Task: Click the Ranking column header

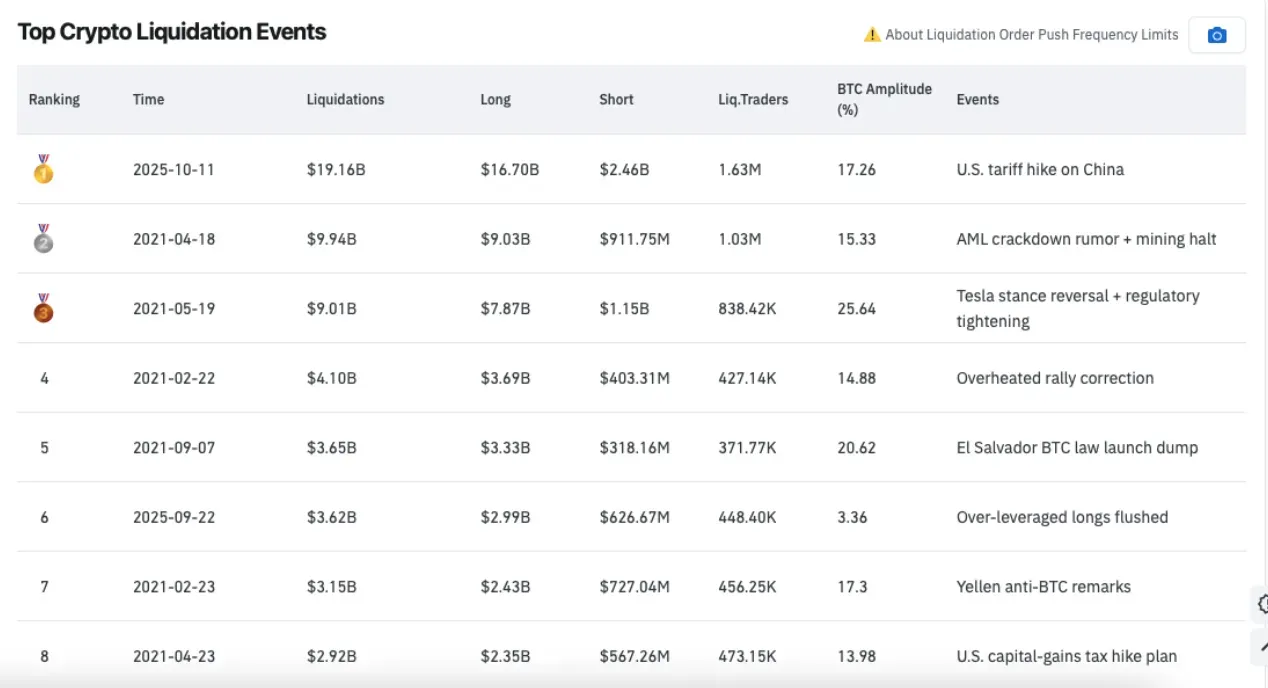Action: [54, 100]
